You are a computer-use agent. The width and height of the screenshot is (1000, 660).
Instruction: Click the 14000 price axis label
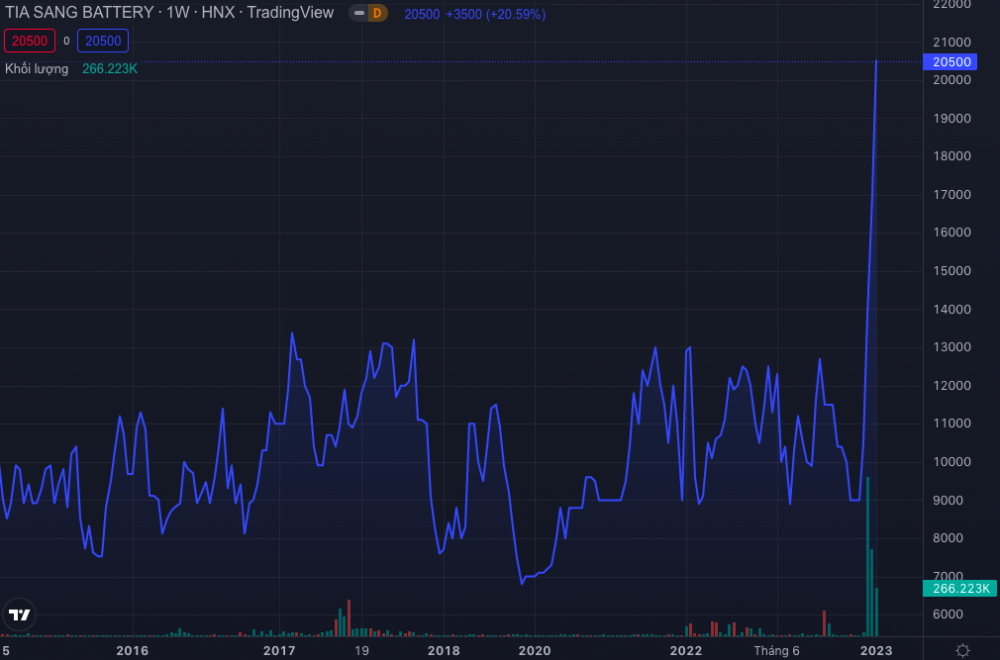coord(952,309)
